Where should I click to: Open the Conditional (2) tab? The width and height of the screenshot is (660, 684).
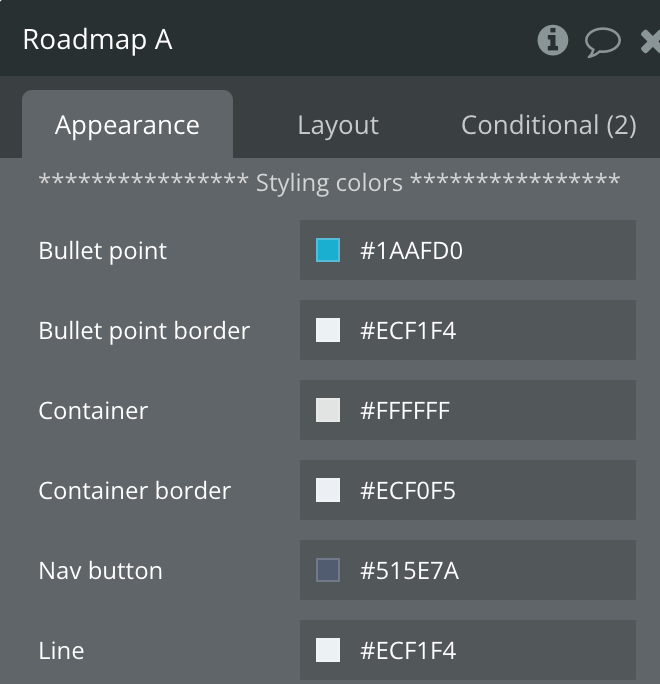coord(548,125)
